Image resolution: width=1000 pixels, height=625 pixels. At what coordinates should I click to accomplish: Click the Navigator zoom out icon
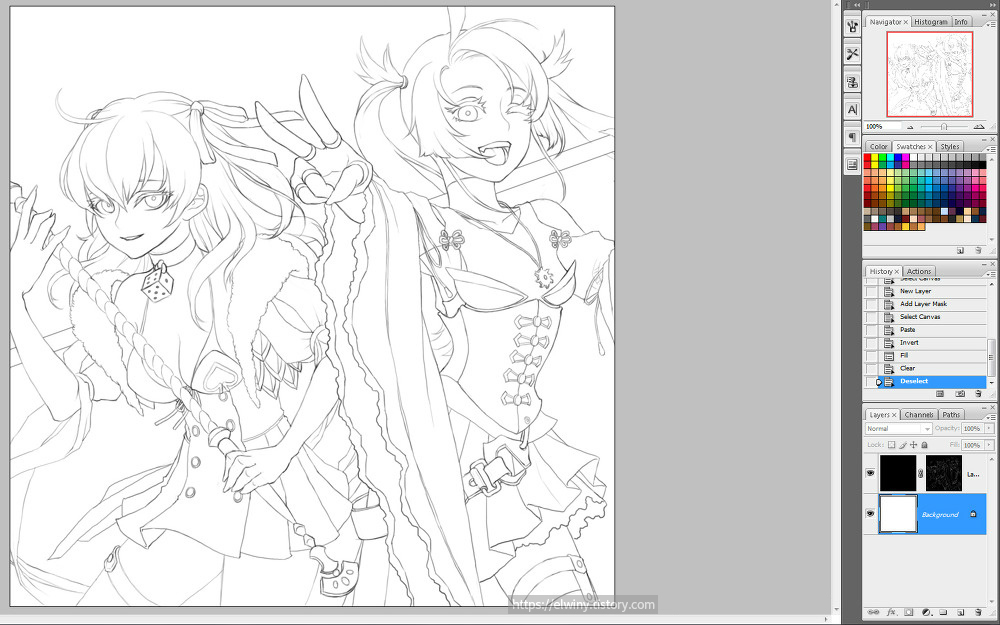(910, 127)
